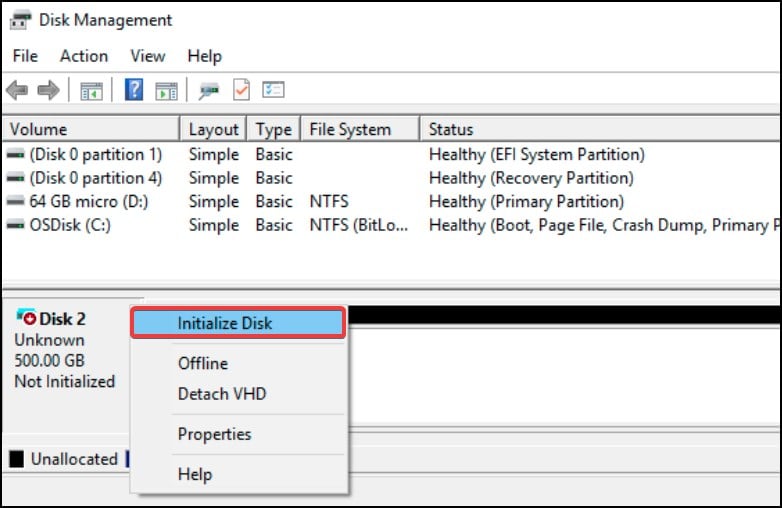This screenshot has height=508, width=782.
Task: Click the Status column header
Action: coord(451,129)
